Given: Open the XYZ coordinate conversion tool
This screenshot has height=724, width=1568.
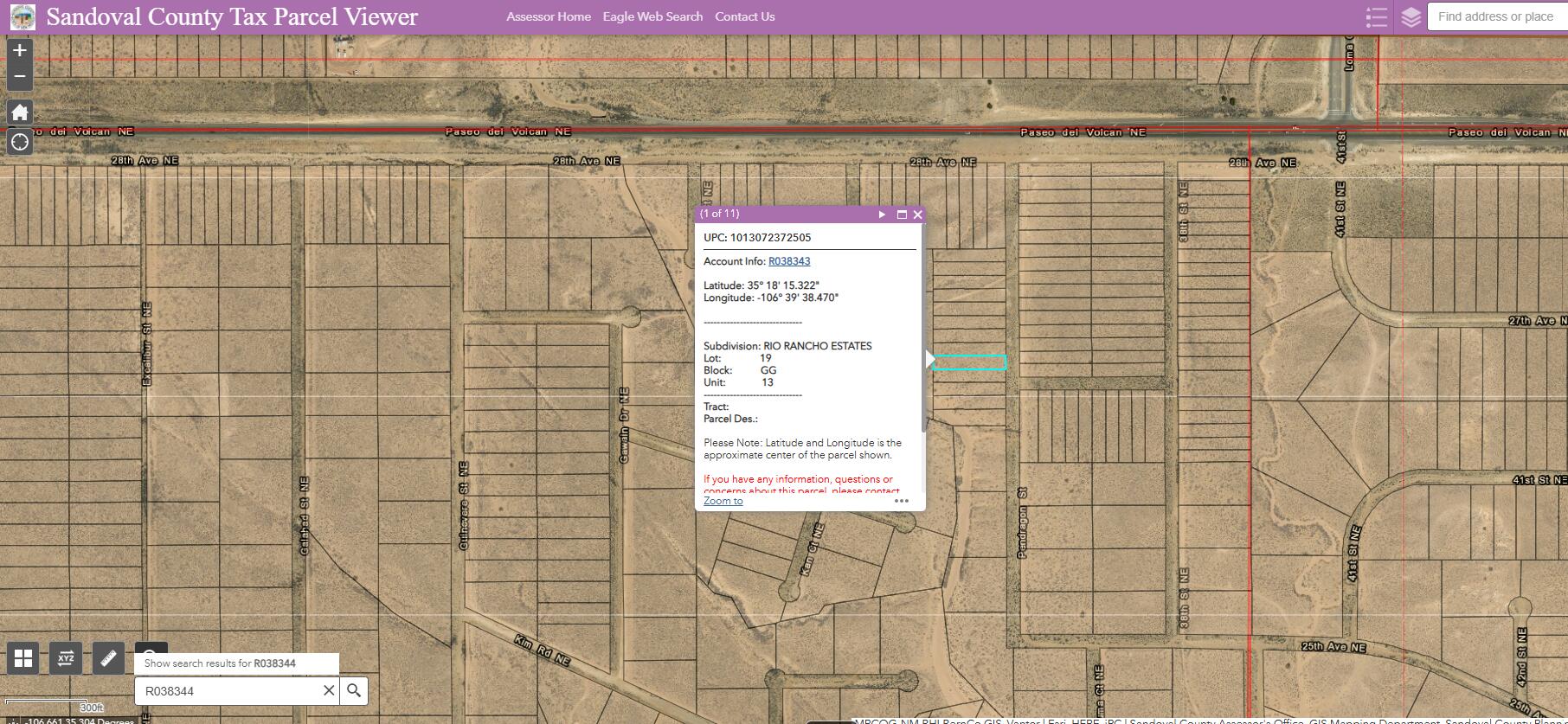Looking at the screenshot, I should tap(66, 658).
